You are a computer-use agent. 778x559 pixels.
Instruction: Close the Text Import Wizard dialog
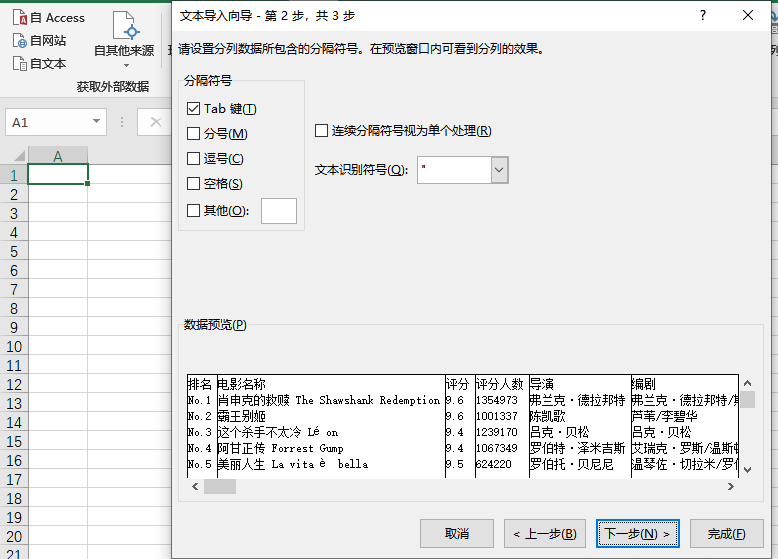[748, 15]
